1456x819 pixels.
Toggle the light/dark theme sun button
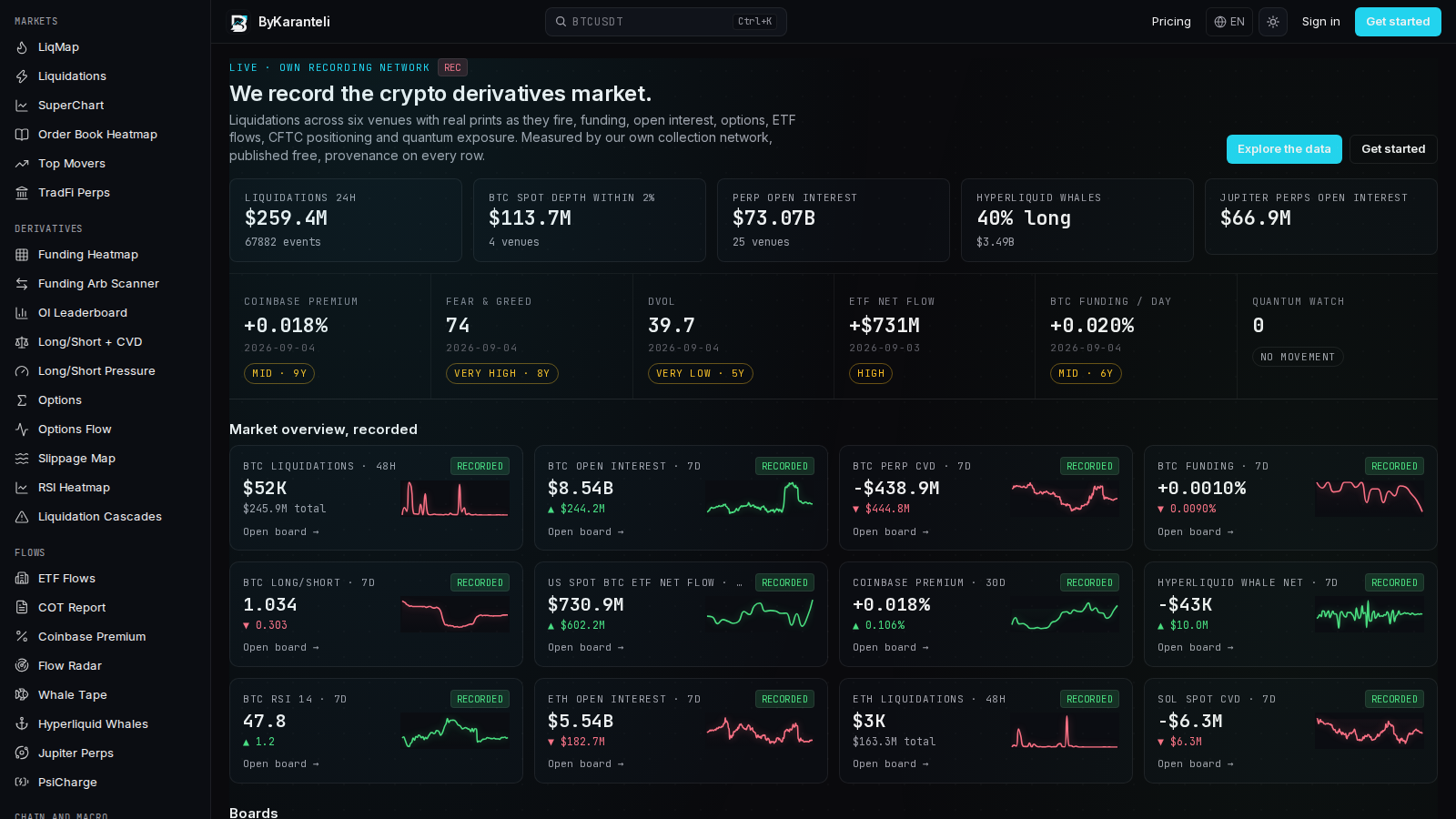tap(1273, 22)
